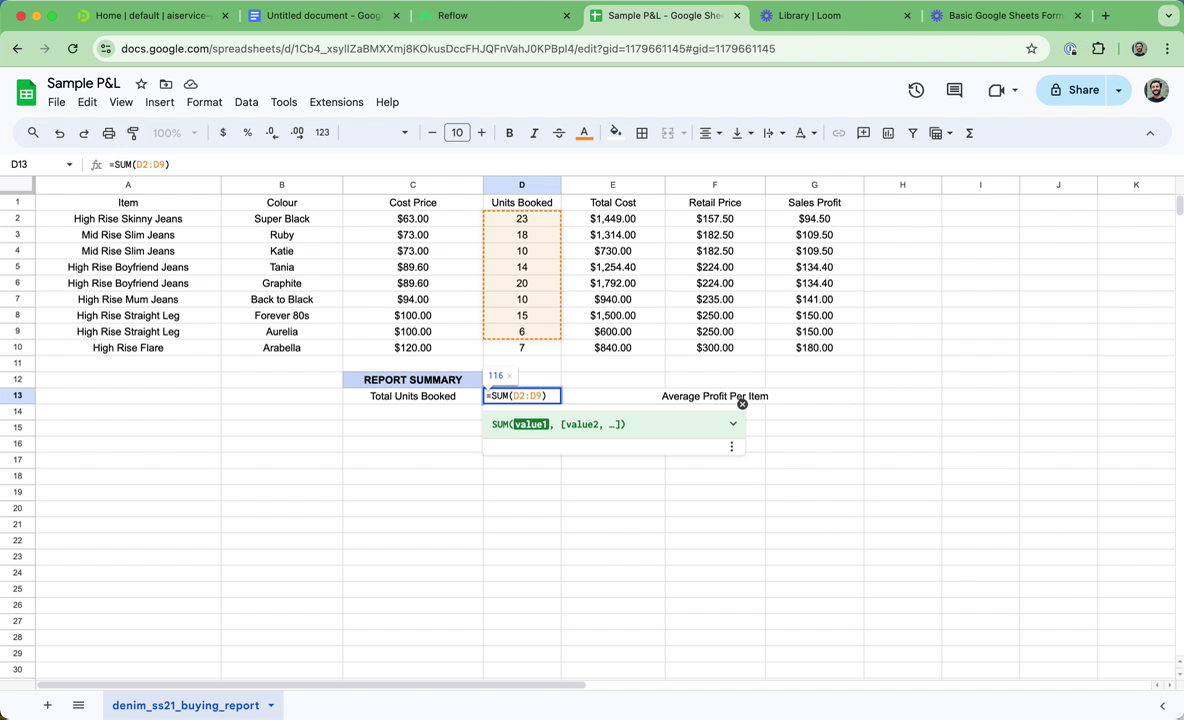Open the Extensions menu
The height and width of the screenshot is (720, 1184).
[336, 102]
